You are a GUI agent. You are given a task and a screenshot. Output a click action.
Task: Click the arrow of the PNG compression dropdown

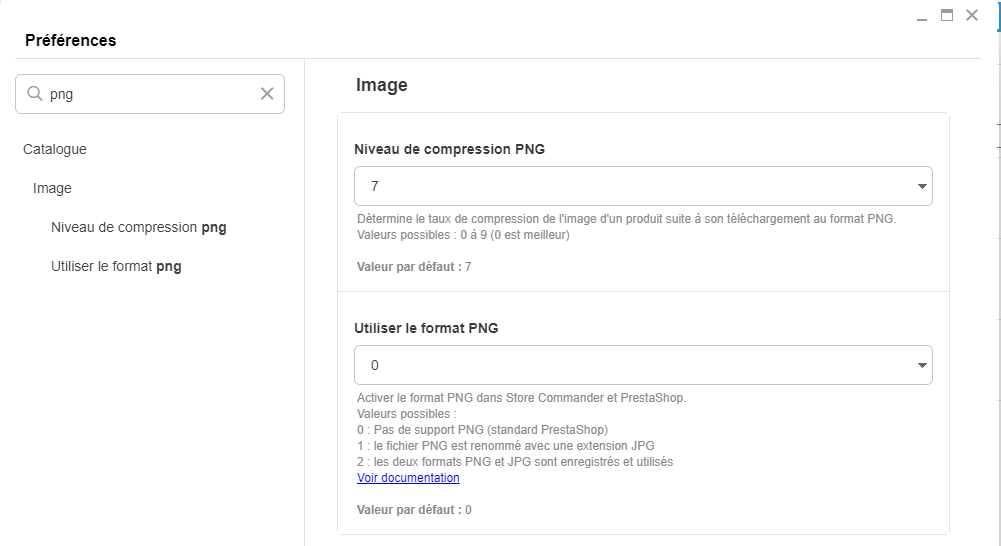pos(921,186)
